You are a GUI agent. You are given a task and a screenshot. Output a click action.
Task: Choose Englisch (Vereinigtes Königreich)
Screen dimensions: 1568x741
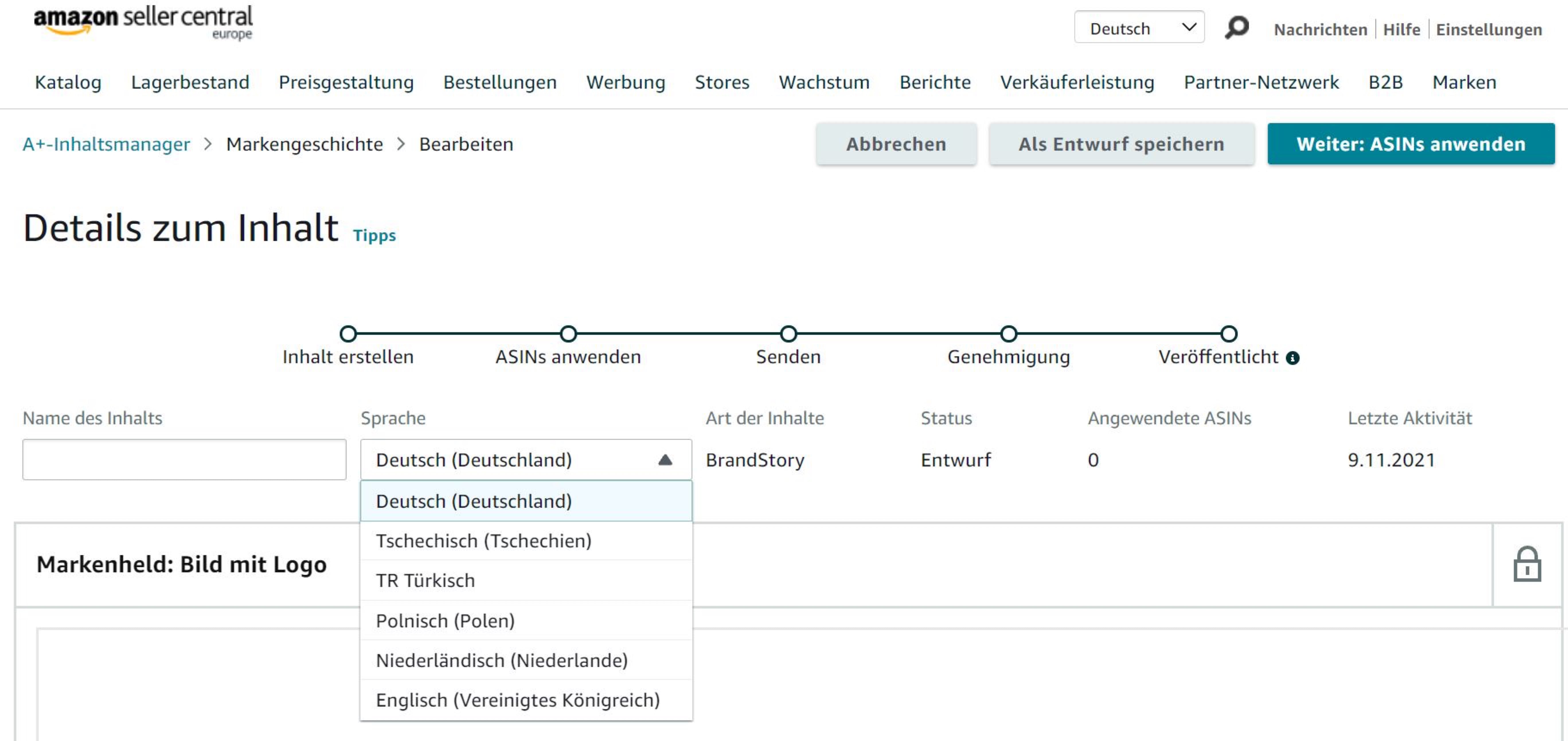point(526,700)
